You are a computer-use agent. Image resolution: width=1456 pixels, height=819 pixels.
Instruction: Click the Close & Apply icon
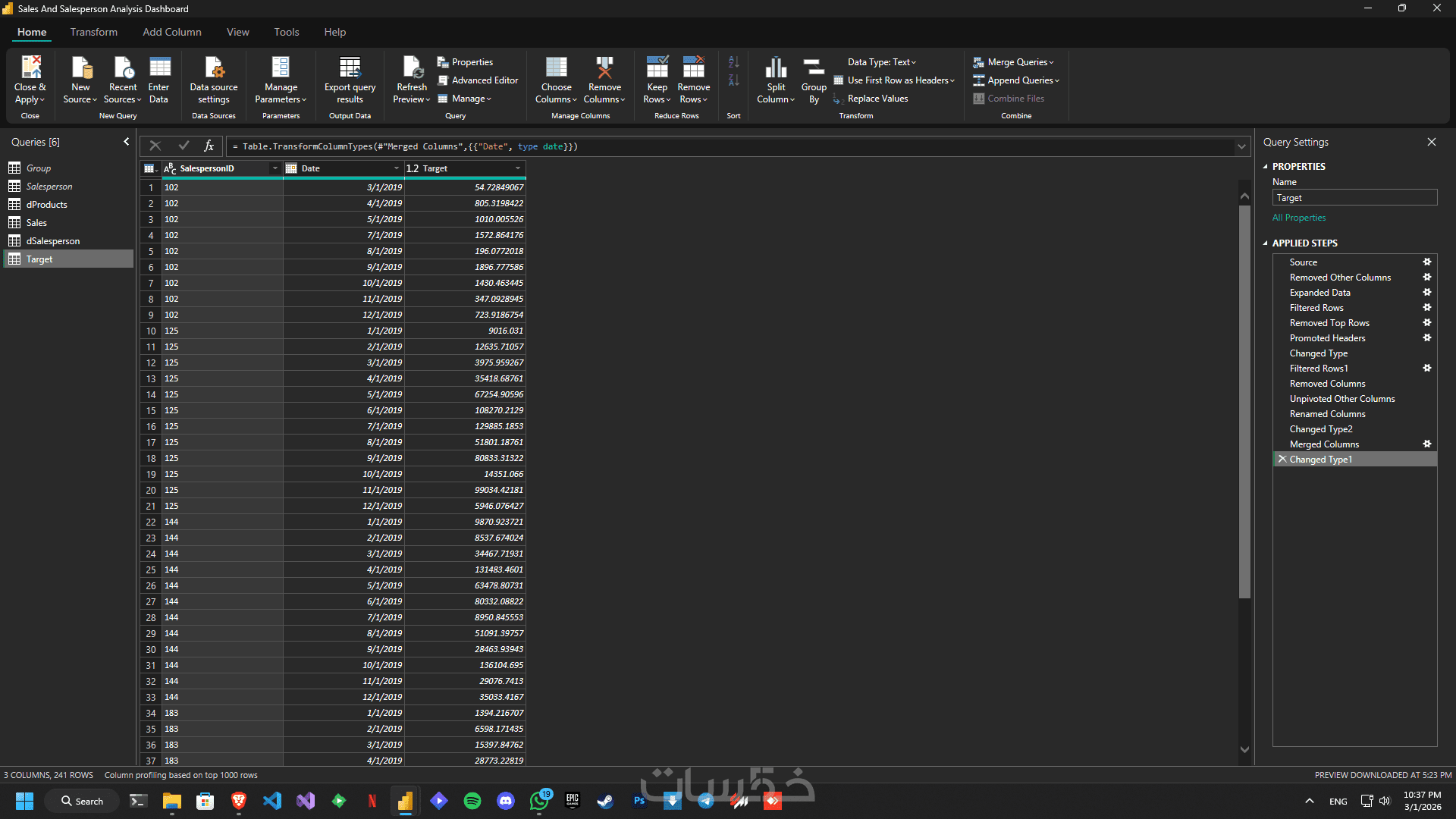pyautogui.click(x=30, y=68)
